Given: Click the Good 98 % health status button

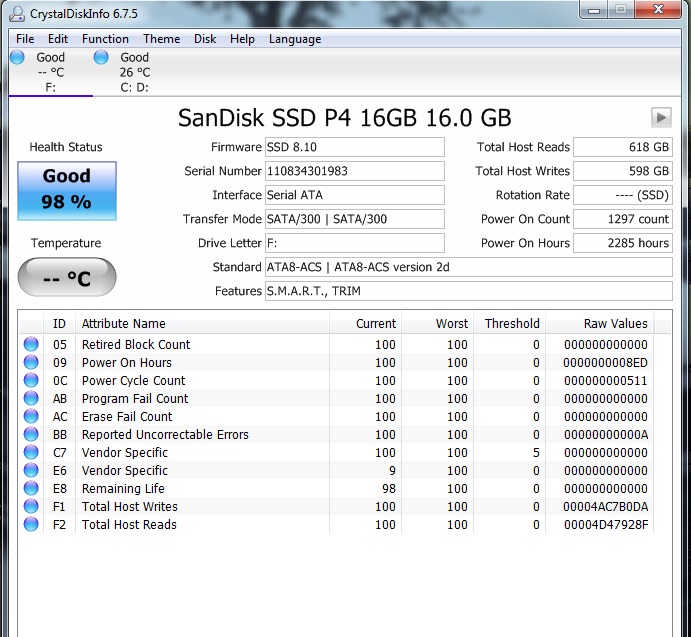Looking at the screenshot, I should point(67,191).
